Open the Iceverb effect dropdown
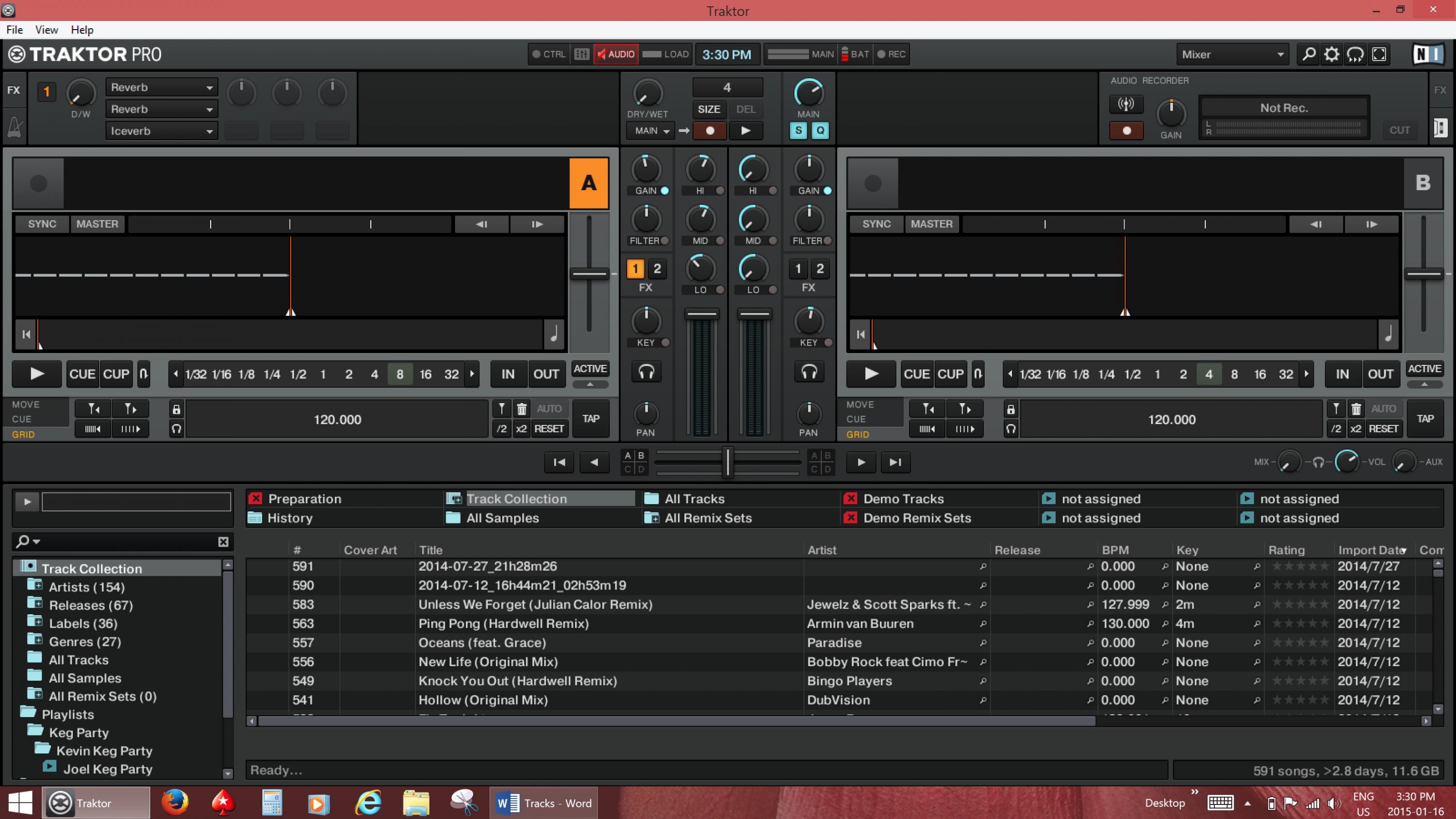Screen dimensions: 1456x819 tap(161, 131)
